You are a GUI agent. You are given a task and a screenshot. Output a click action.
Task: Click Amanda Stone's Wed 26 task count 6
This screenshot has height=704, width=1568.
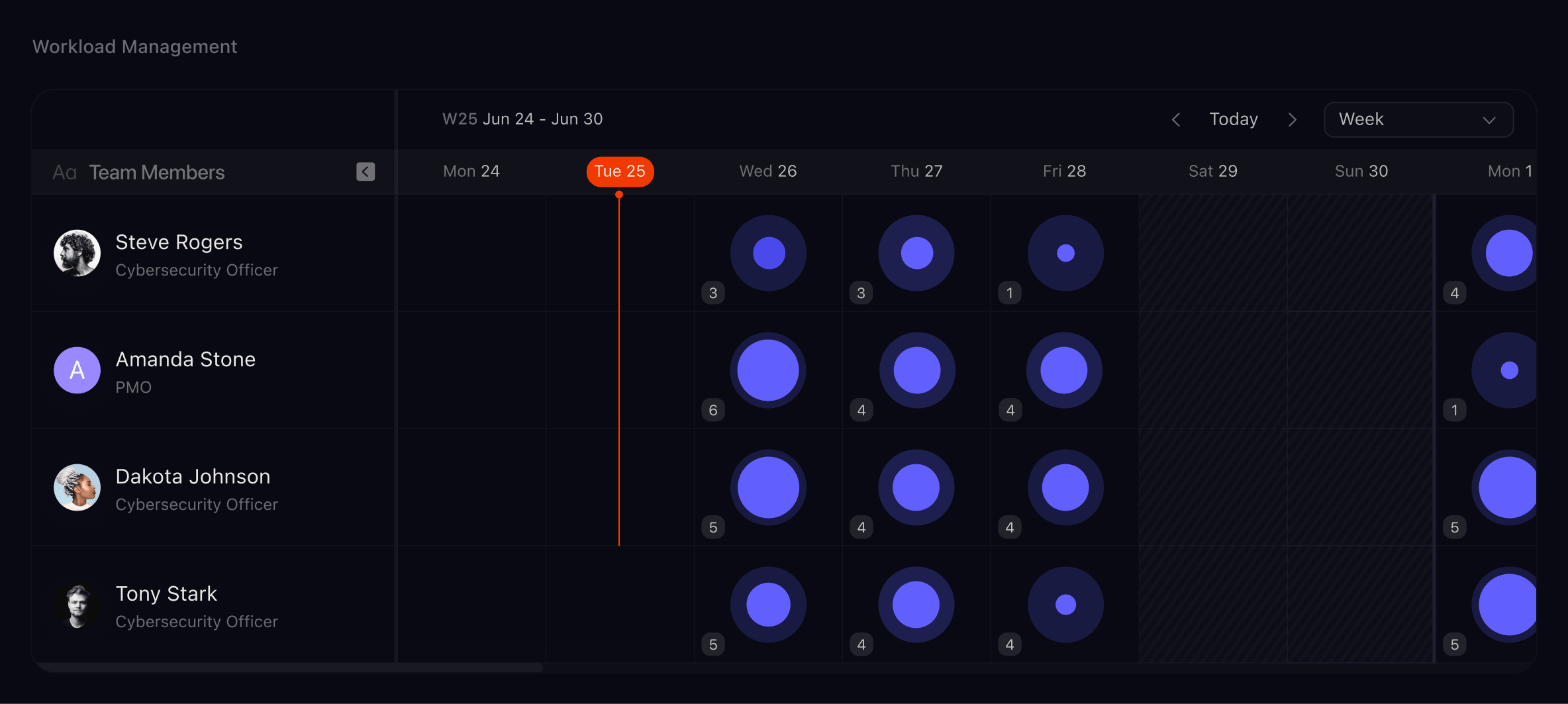(713, 410)
